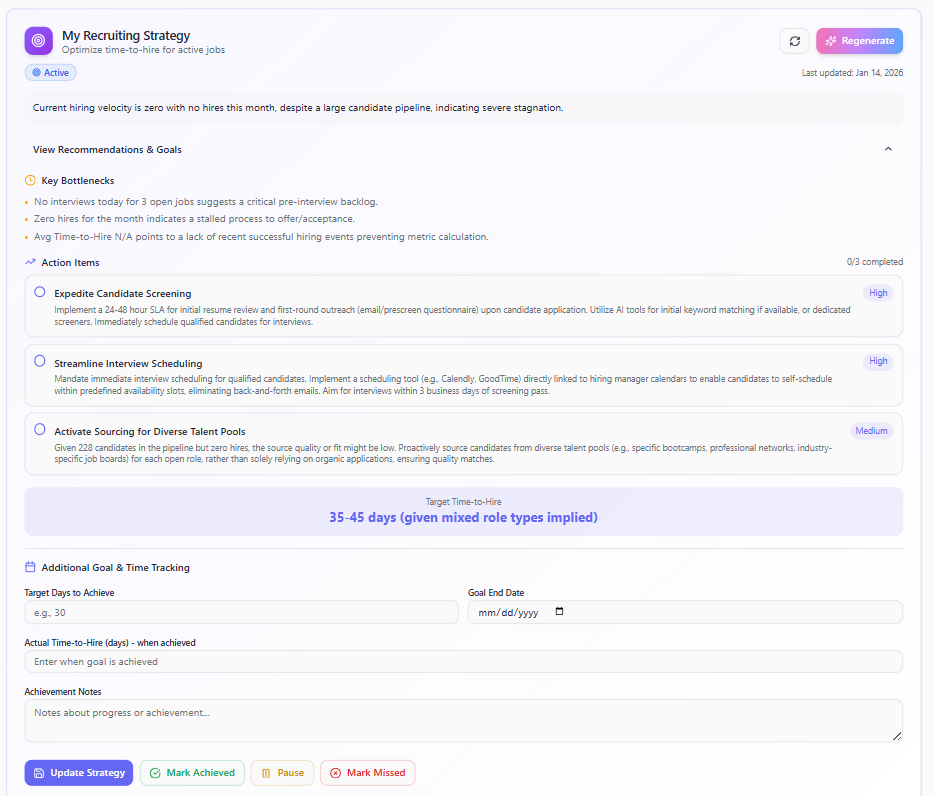The width and height of the screenshot is (934, 796).
Task: Click the Mark Achieved button
Action: point(192,773)
